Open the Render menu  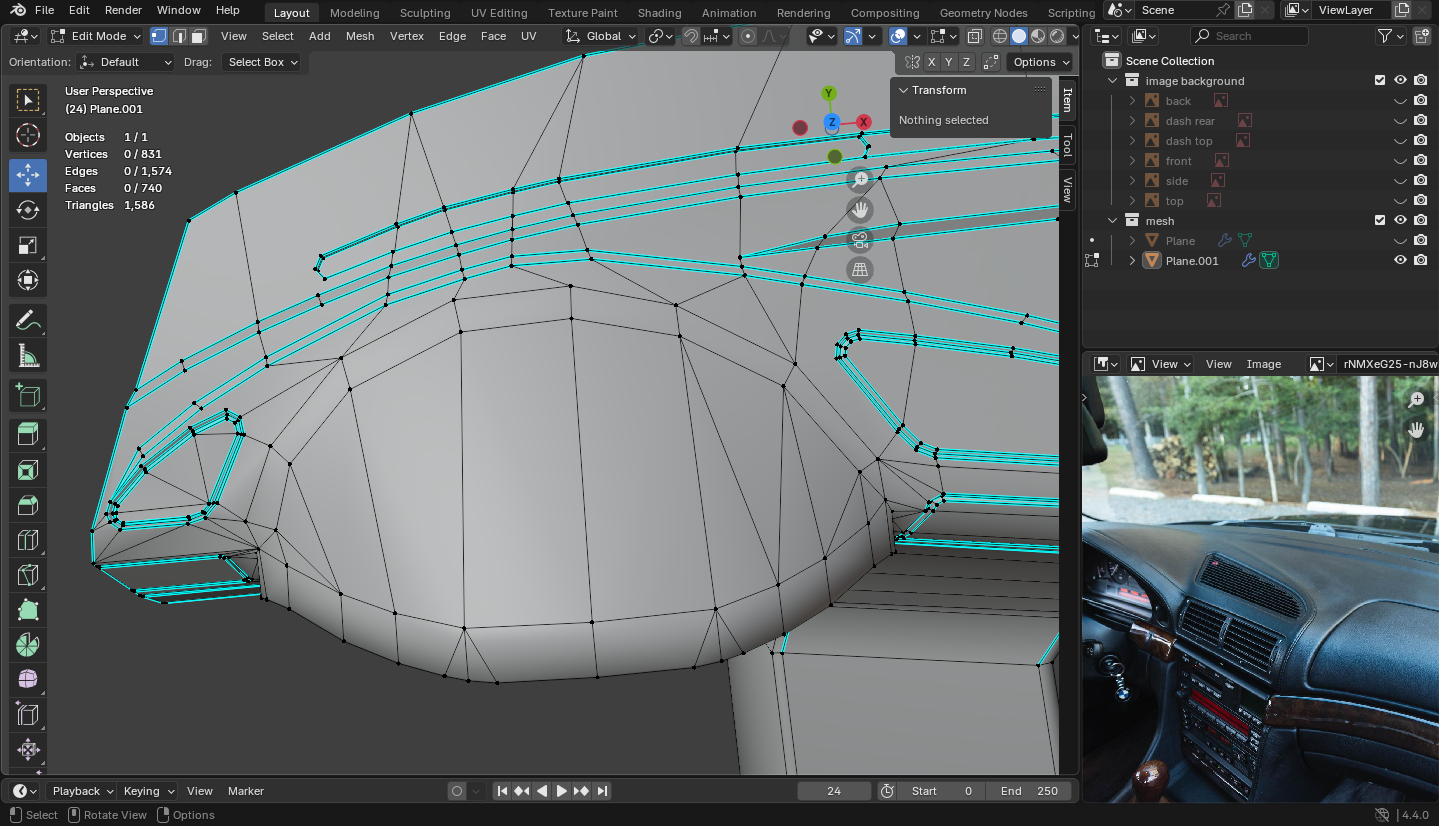[x=123, y=10]
